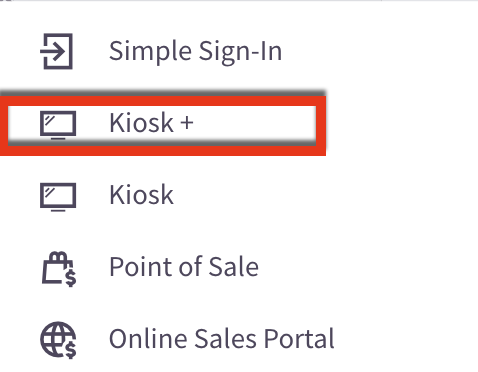Click the dollar sign on the globe icon

point(71,349)
